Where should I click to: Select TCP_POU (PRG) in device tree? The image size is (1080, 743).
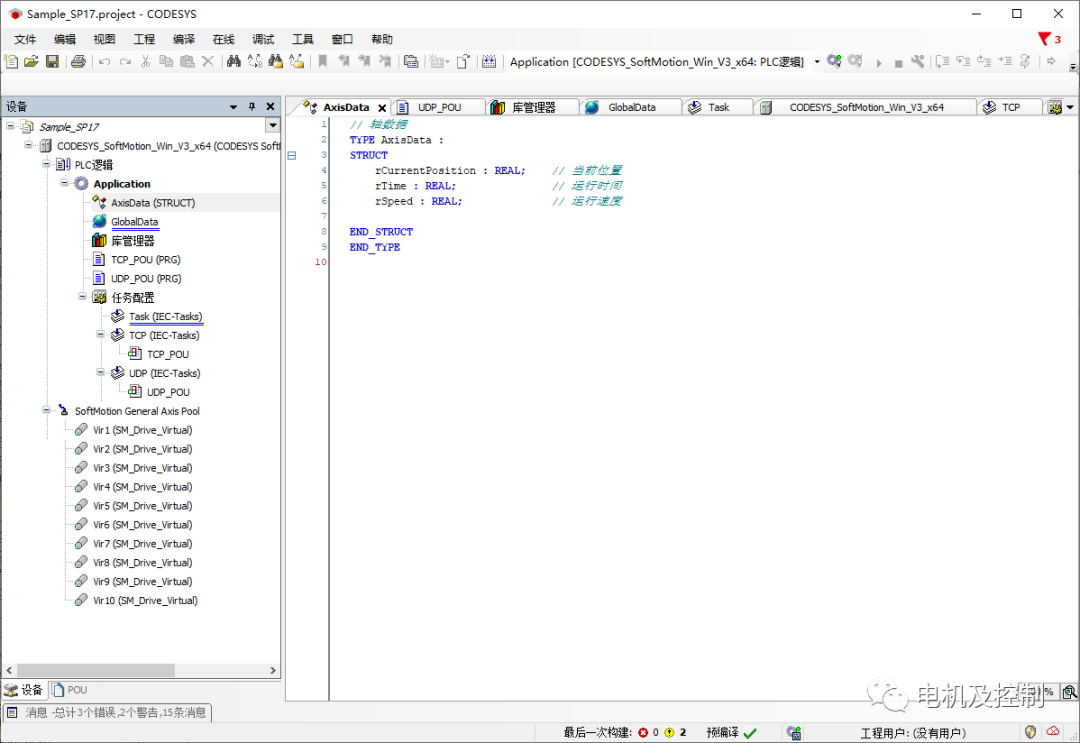(x=145, y=260)
